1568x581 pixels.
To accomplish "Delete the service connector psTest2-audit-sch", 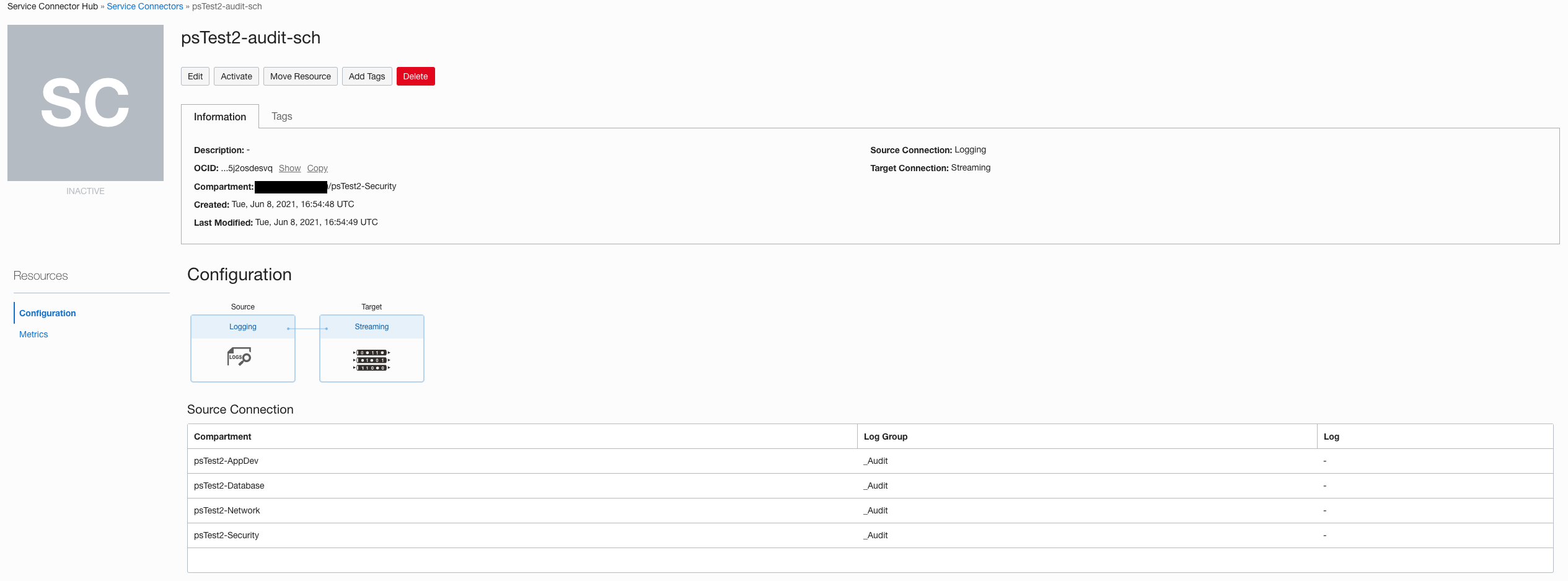I will (x=415, y=76).
